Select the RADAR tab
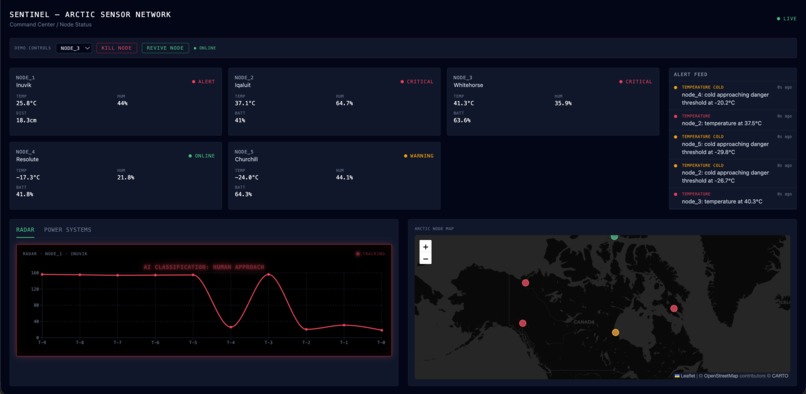Image resolution: width=806 pixels, height=394 pixels. pos(25,229)
